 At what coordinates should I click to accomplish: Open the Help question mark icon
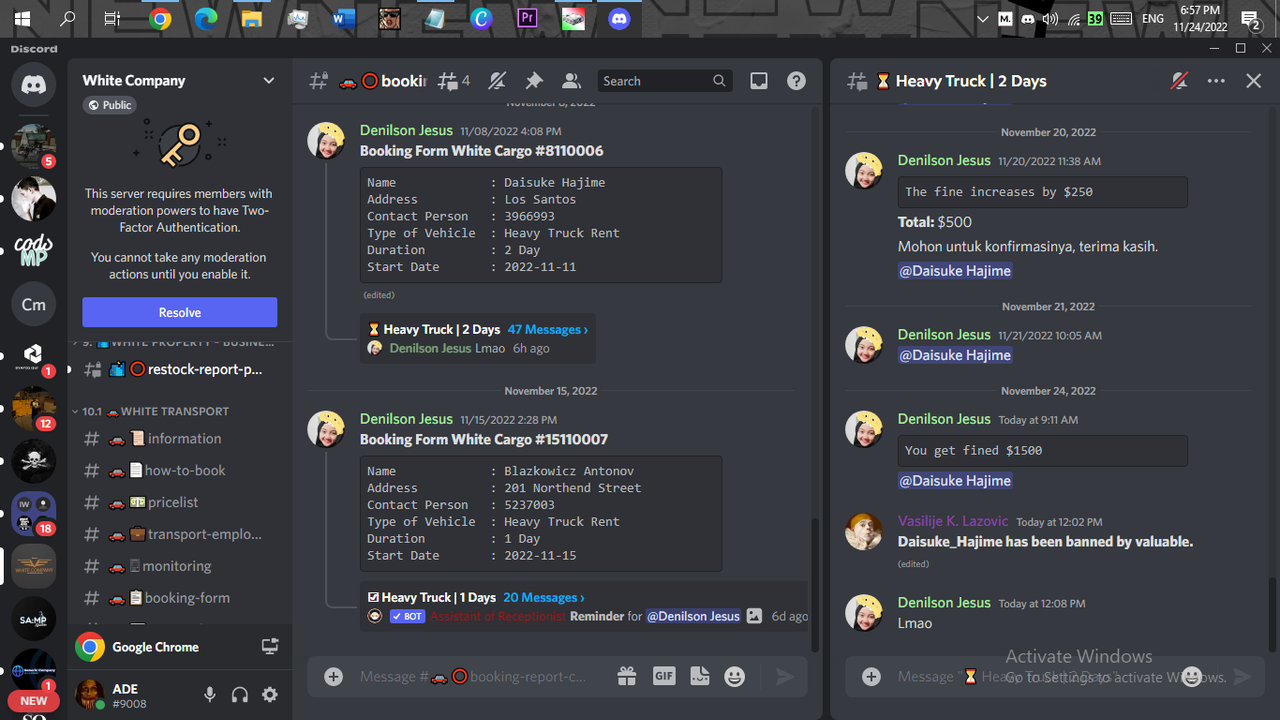[797, 81]
